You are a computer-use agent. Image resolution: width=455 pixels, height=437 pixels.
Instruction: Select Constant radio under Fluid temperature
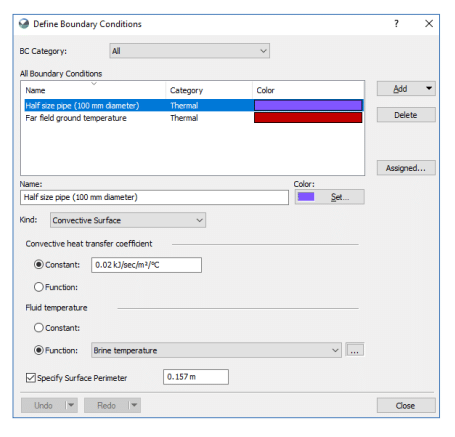click(39, 328)
